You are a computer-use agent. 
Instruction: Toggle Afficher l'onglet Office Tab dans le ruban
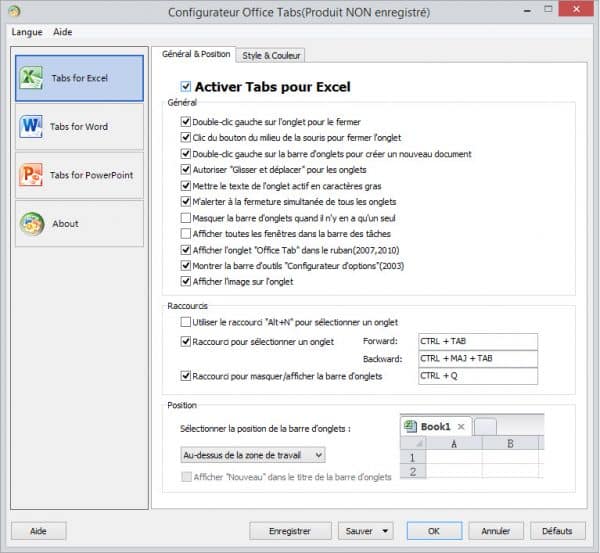pyautogui.click(x=186, y=250)
